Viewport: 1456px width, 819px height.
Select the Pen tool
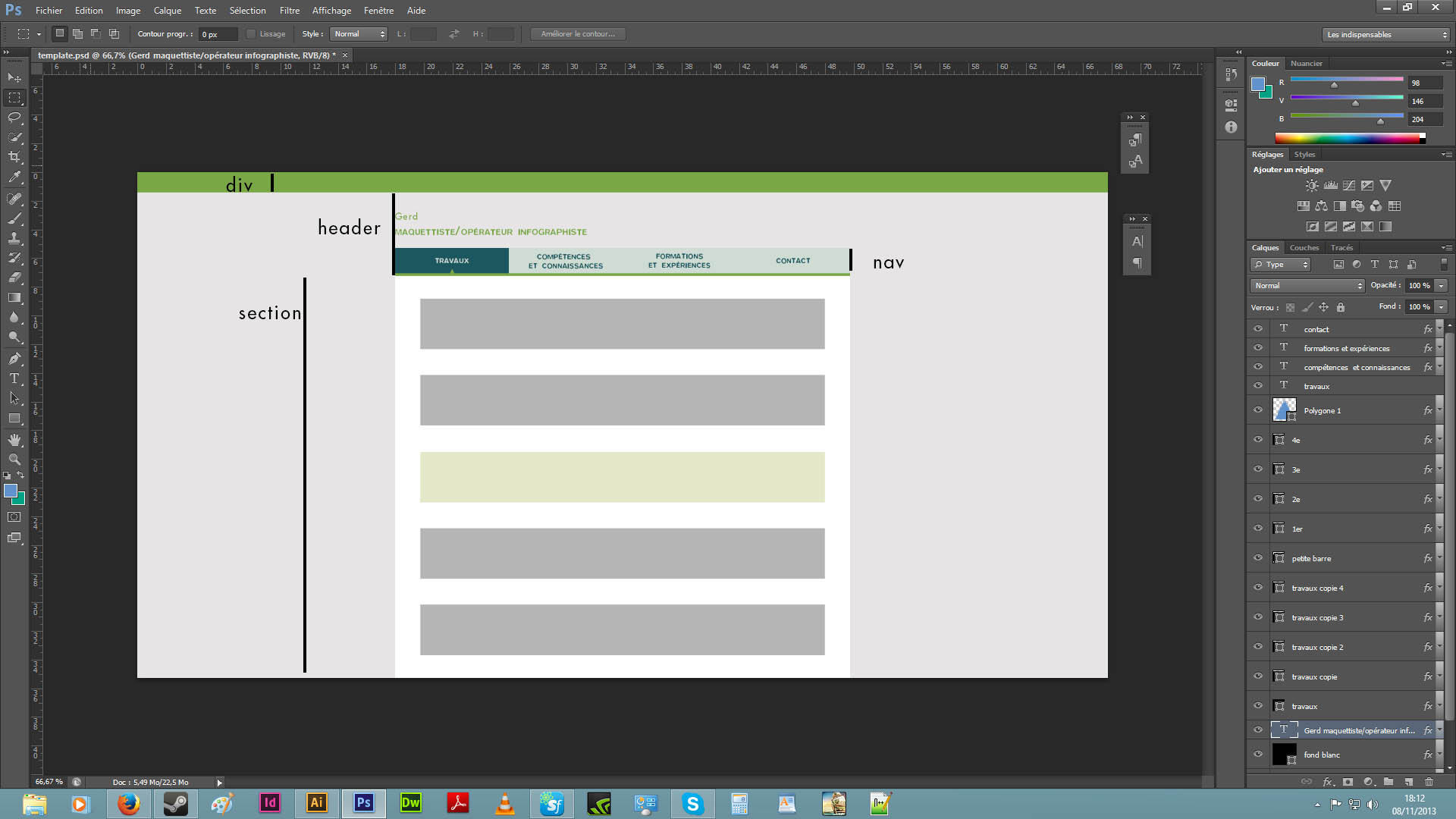(14, 359)
